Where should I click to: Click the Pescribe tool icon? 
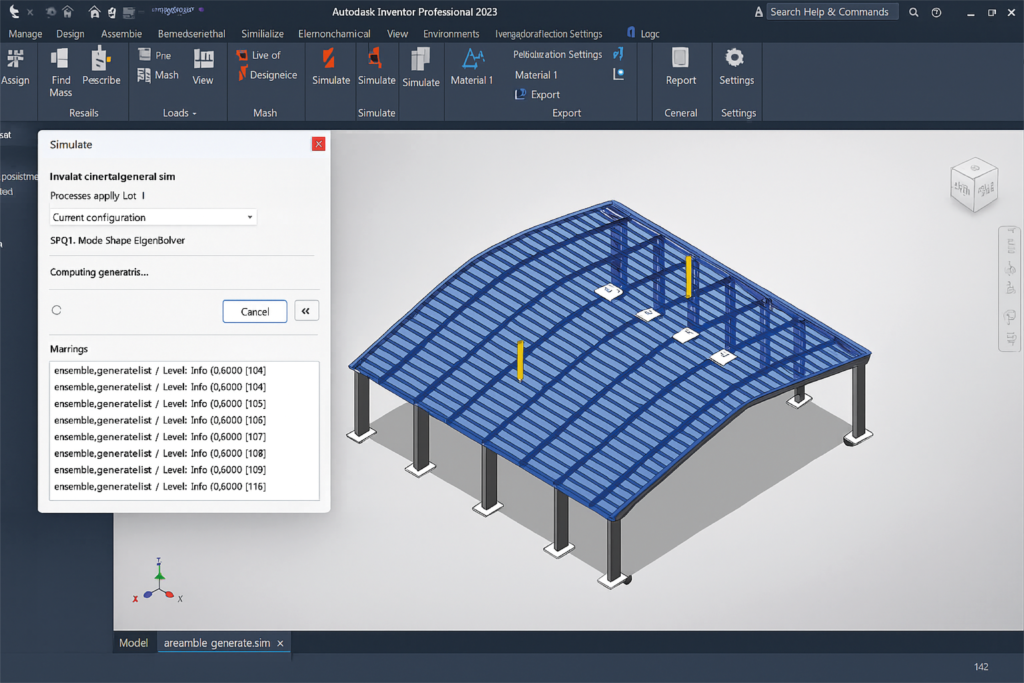(x=101, y=60)
